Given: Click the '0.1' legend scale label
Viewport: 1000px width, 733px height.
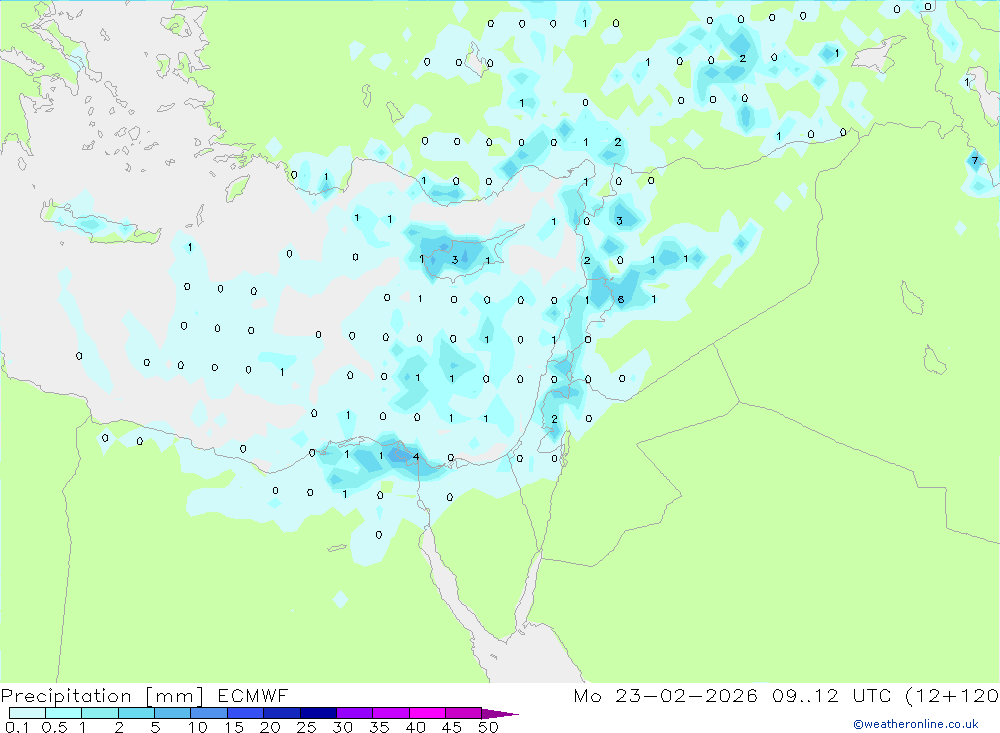Looking at the screenshot, I should tap(17, 727).
